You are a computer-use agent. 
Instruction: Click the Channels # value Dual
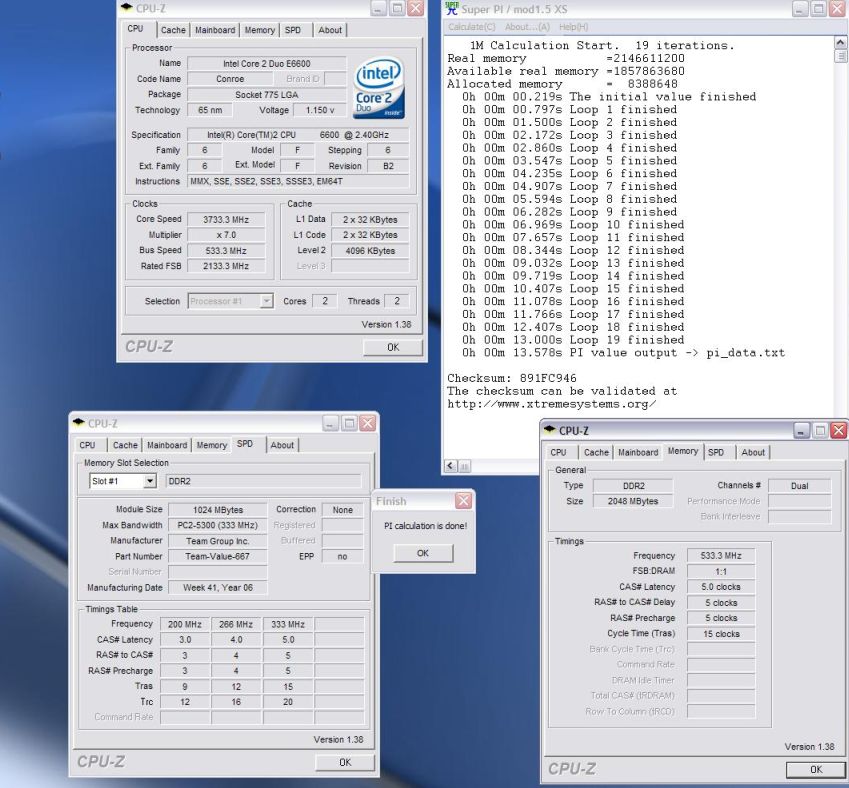(799, 486)
